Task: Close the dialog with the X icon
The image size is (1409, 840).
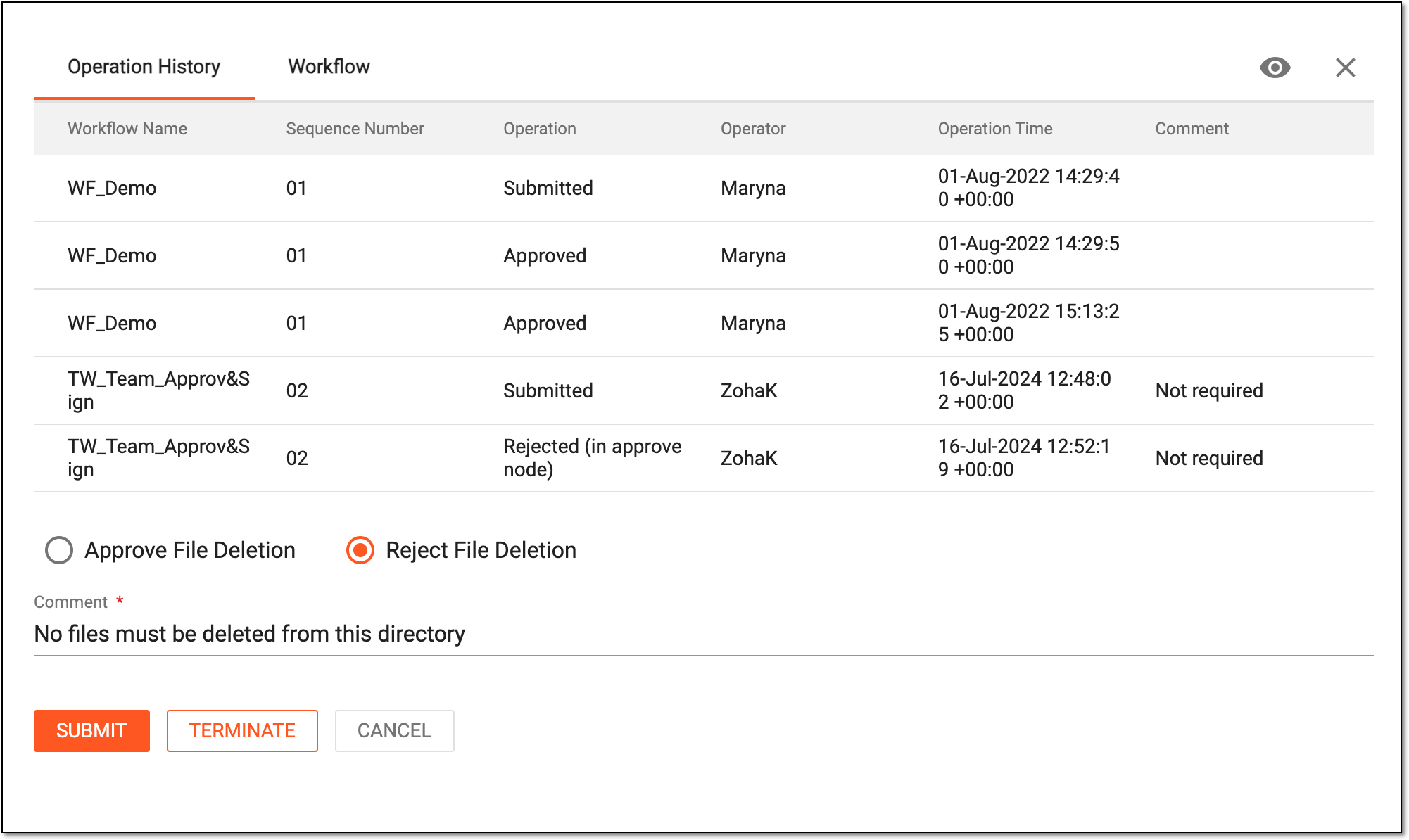Action: pos(1345,68)
